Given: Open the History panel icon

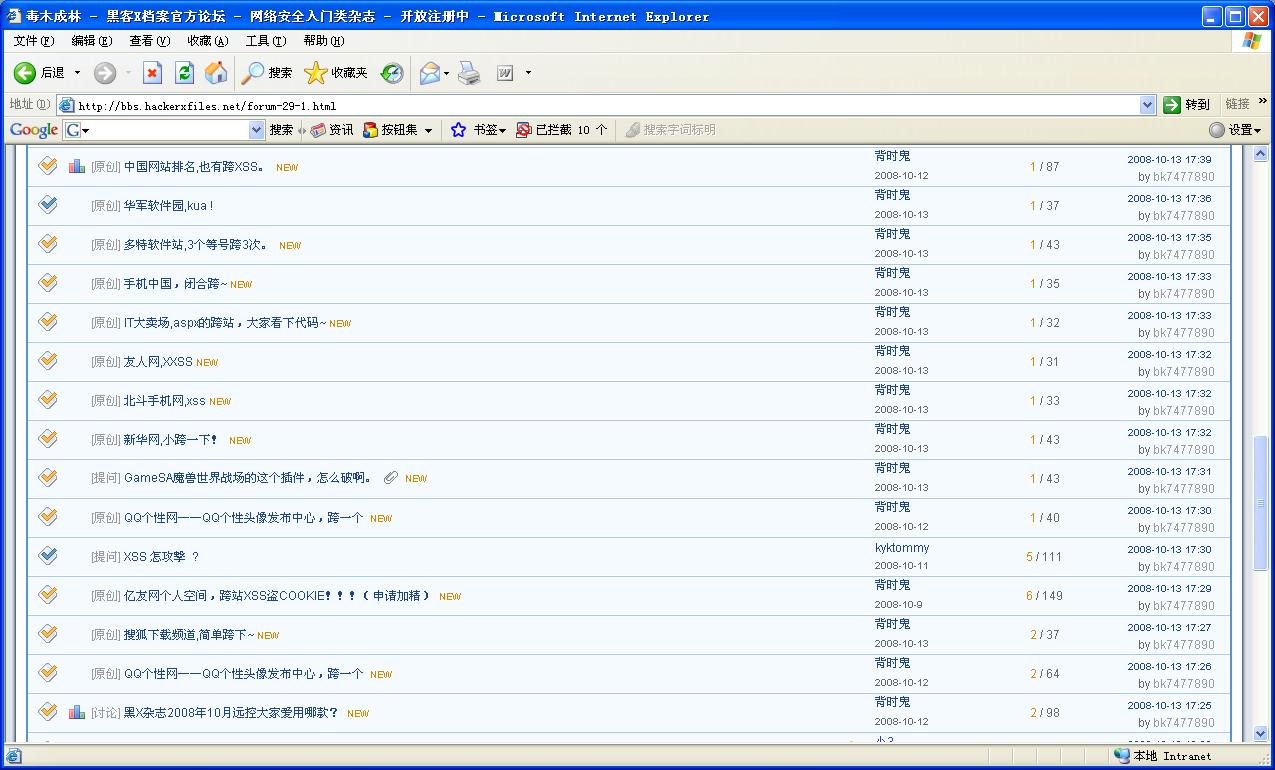Looking at the screenshot, I should (x=392, y=73).
